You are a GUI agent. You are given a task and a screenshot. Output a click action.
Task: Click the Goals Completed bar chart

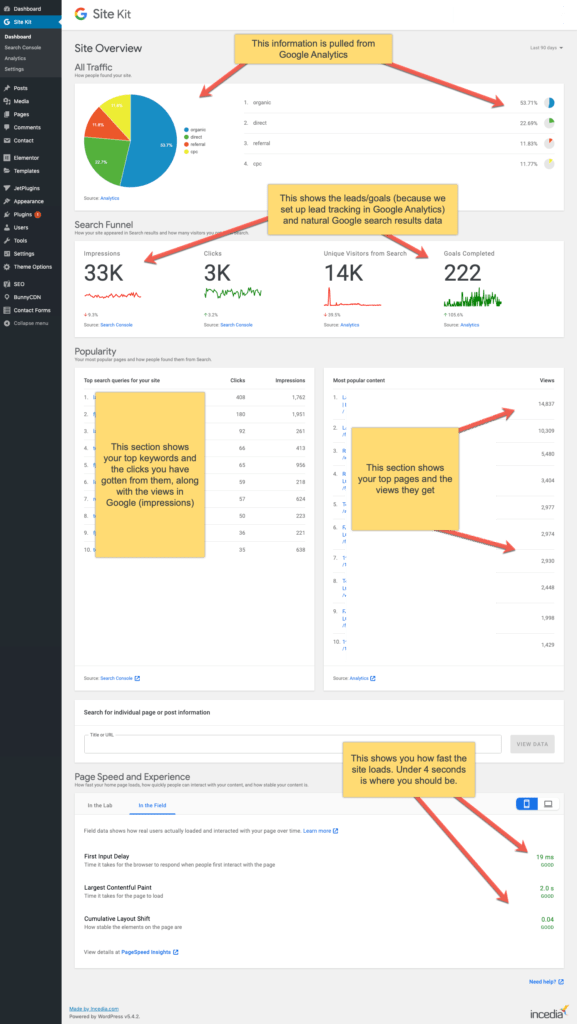[x=473, y=296]
